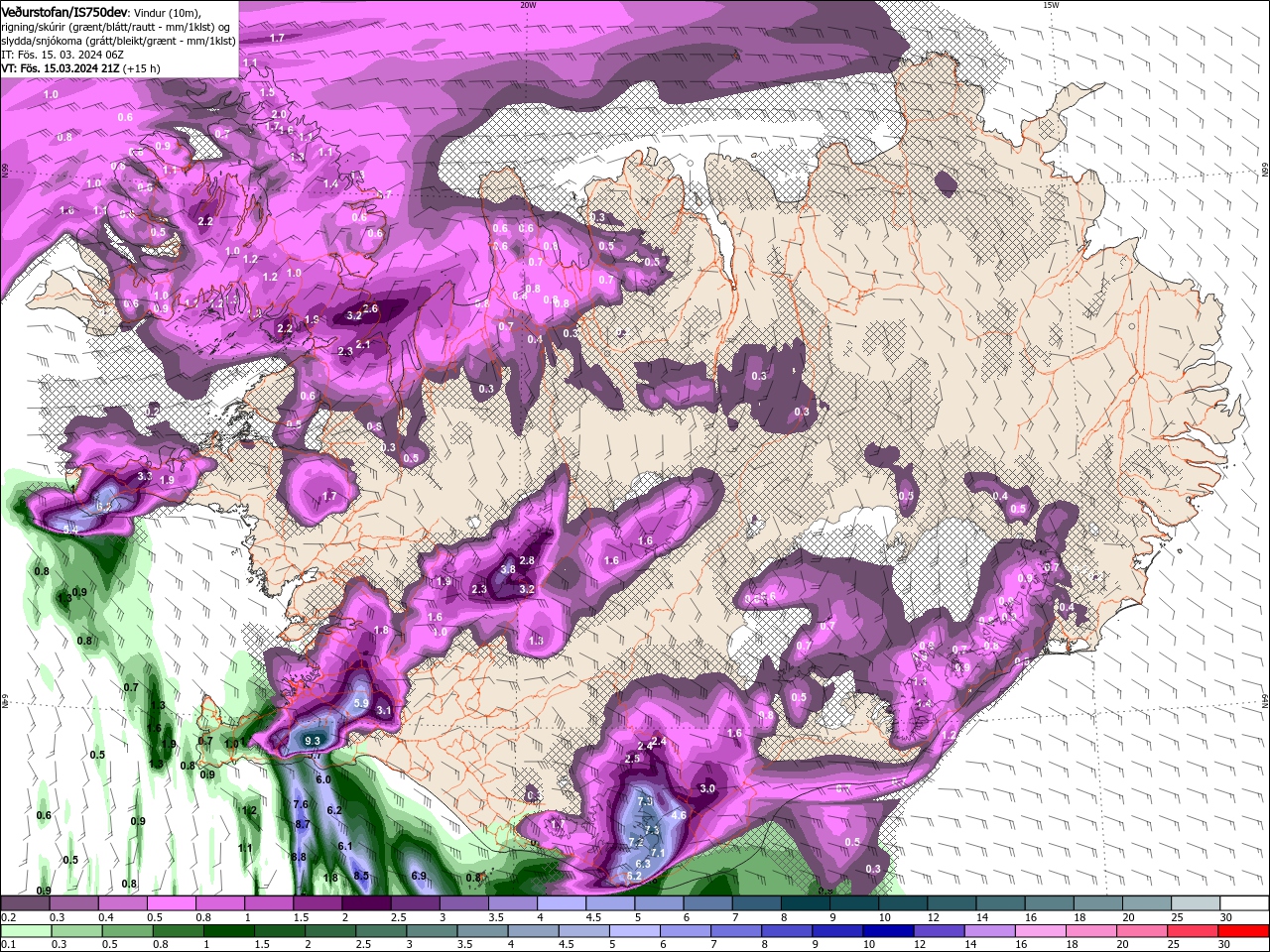Click the '3.8' precipitation value
1270x952 pixels.
(508, 569)
